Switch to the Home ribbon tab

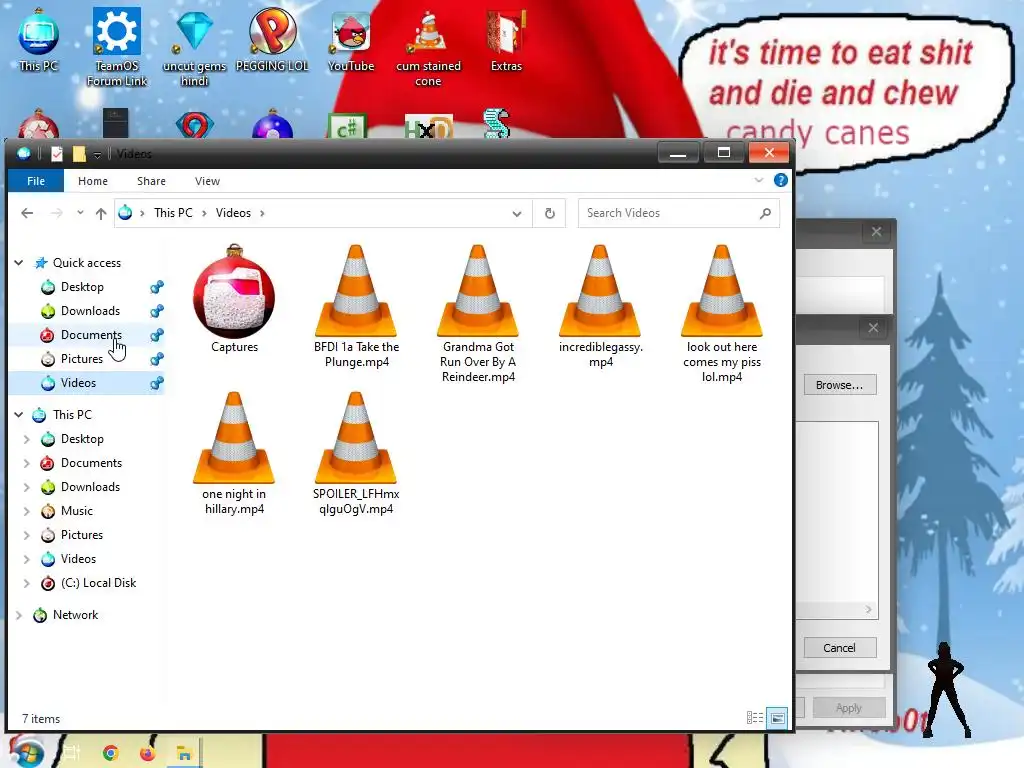(93, 181)
